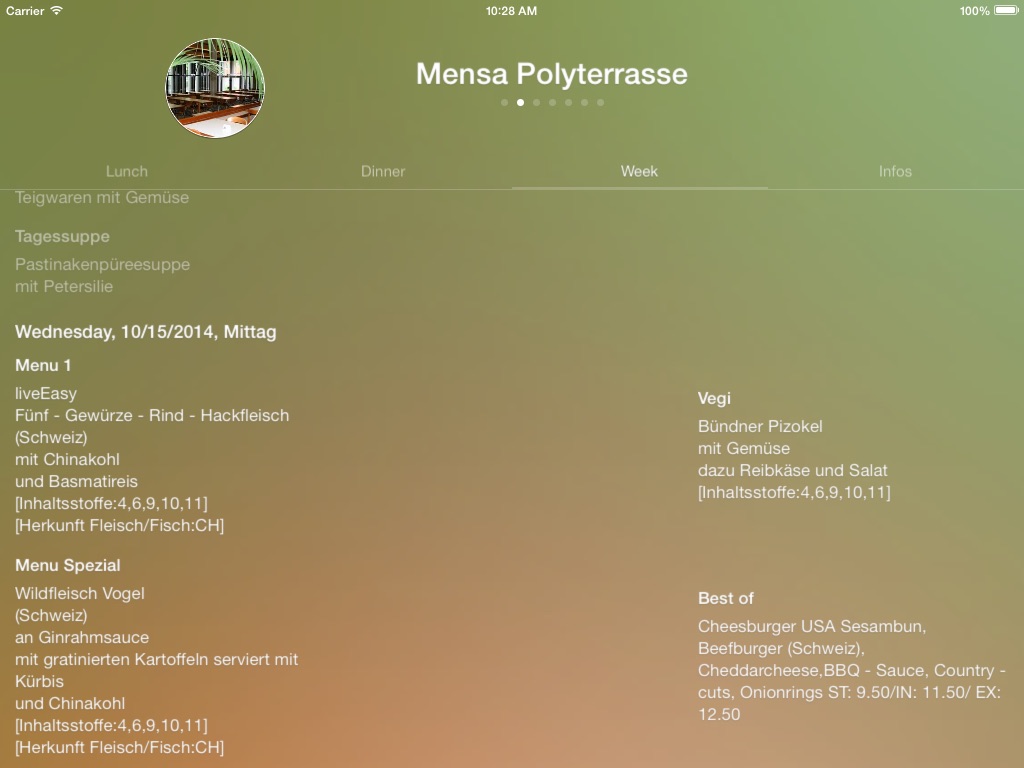
Task: Tap the 100% battery percentage
Action: pos(974,10)
